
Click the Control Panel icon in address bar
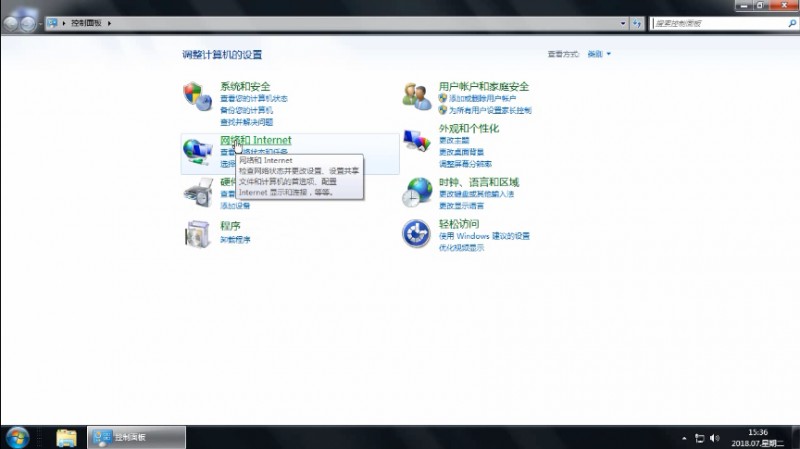click(x=52, y=23)
